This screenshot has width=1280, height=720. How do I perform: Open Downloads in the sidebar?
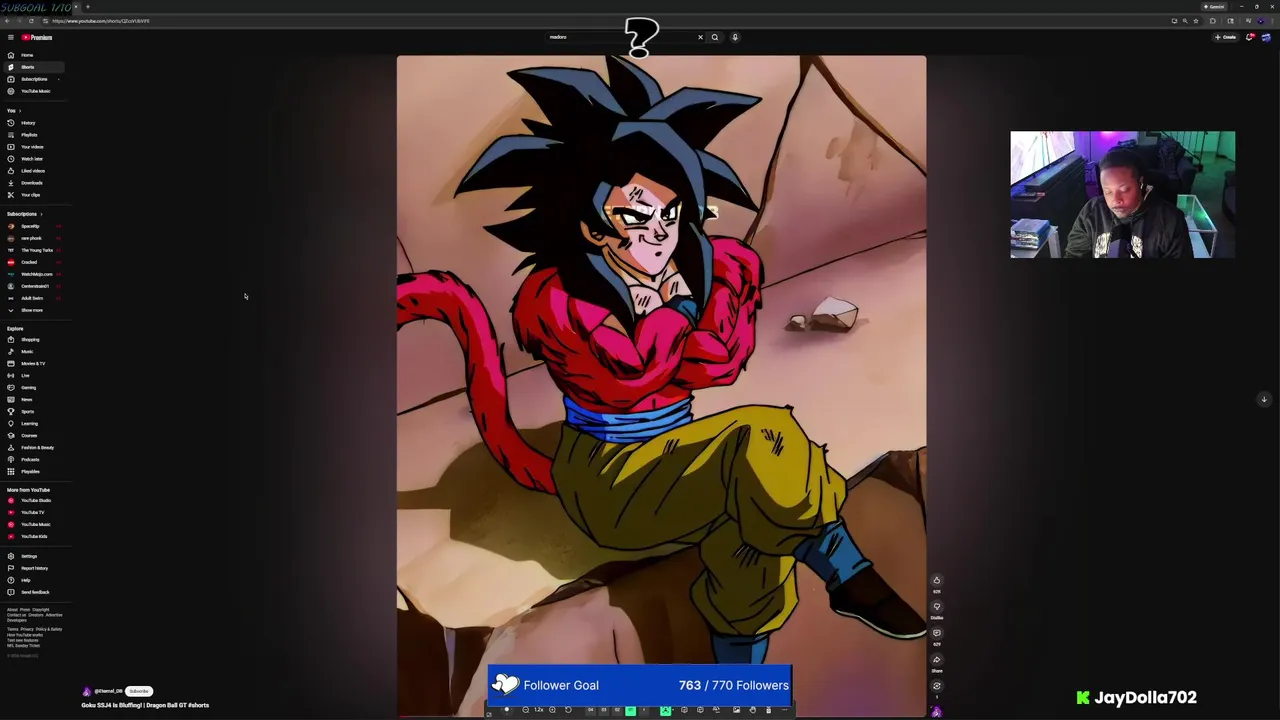tap(32, 183)
